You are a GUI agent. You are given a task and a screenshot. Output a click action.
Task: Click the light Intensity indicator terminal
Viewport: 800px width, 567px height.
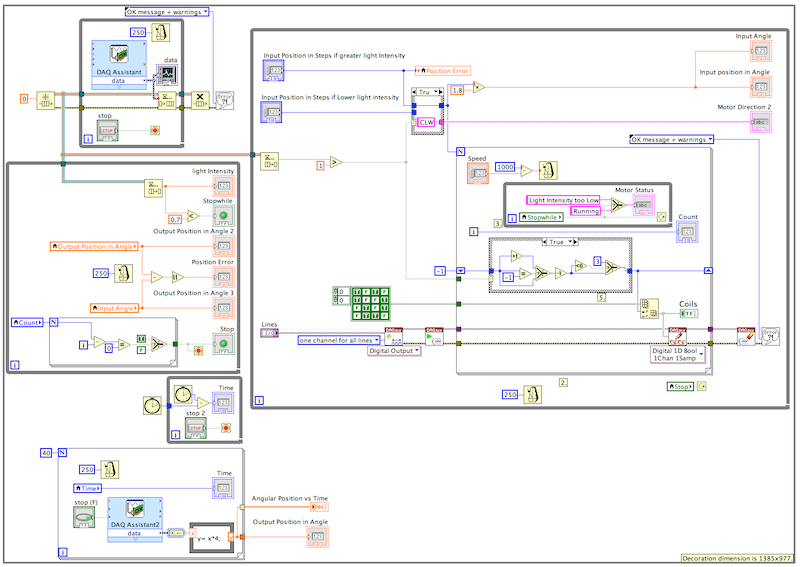coord(223,186)
